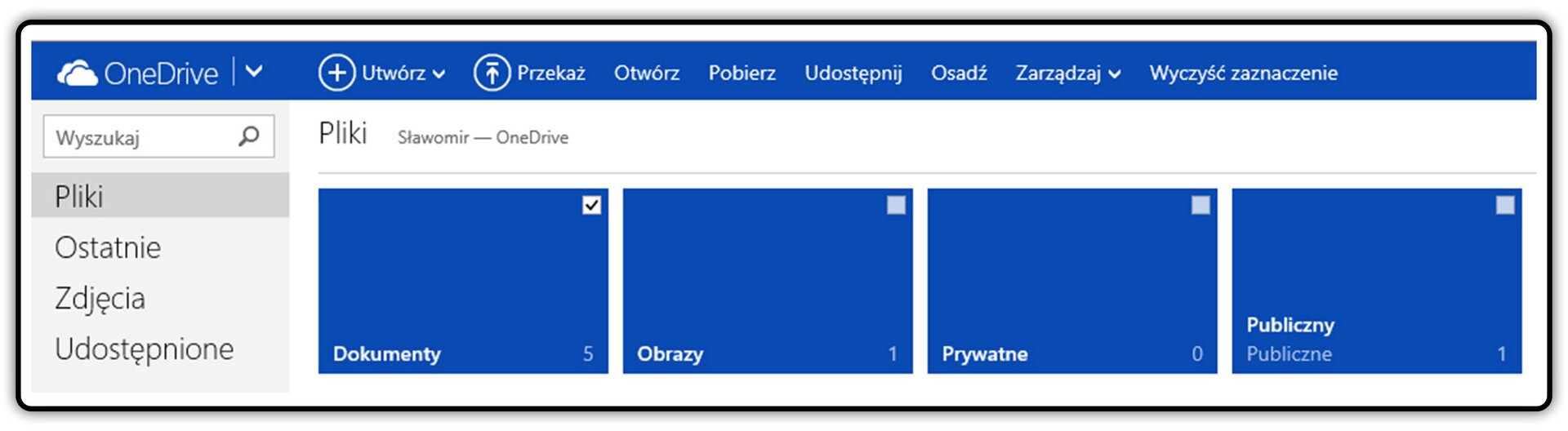1568x431 pixels.
Task: Open the Obrazy folder tile
Action: coord(768,281)
